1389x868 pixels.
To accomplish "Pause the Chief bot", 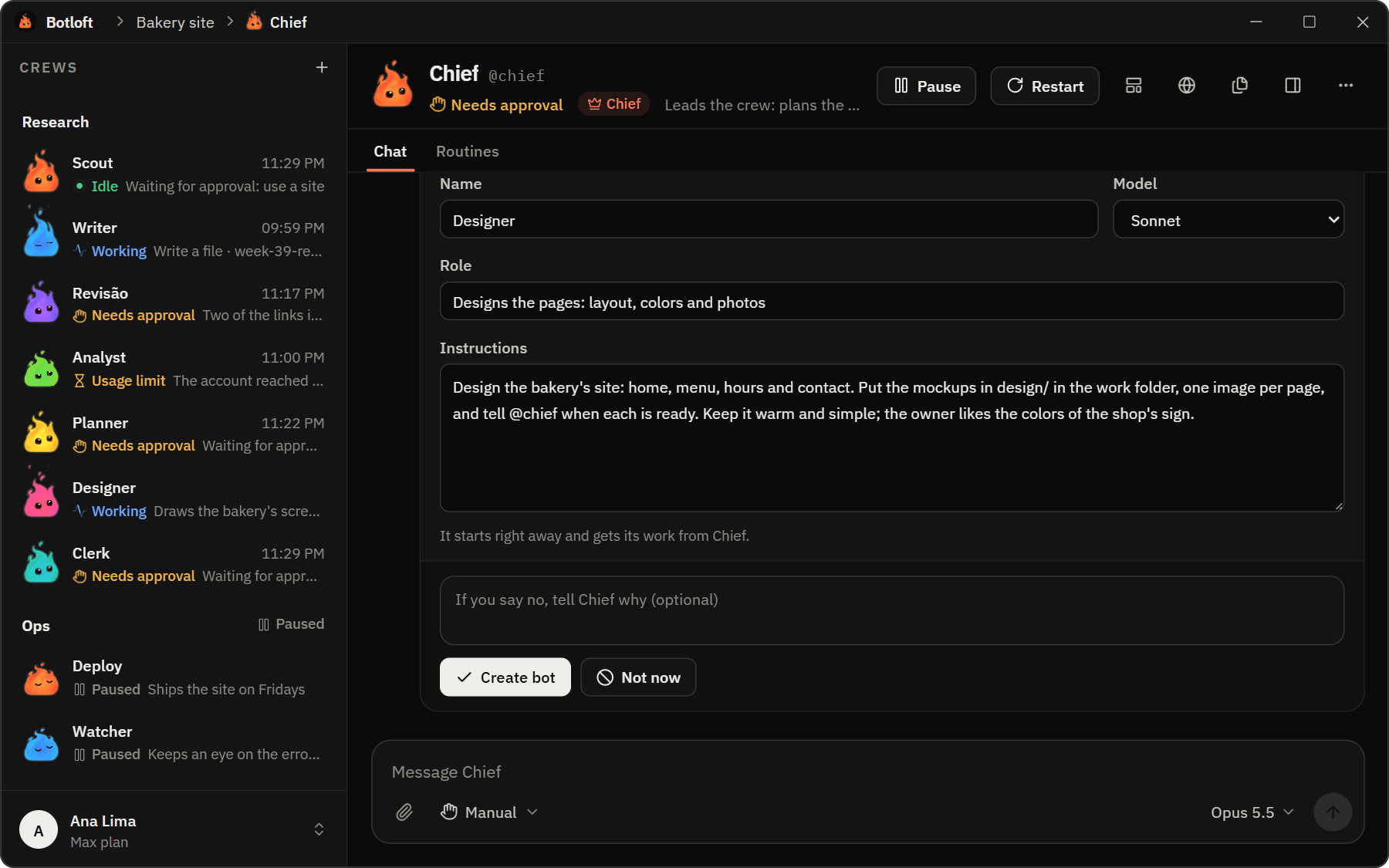I will tap(927, 86).
